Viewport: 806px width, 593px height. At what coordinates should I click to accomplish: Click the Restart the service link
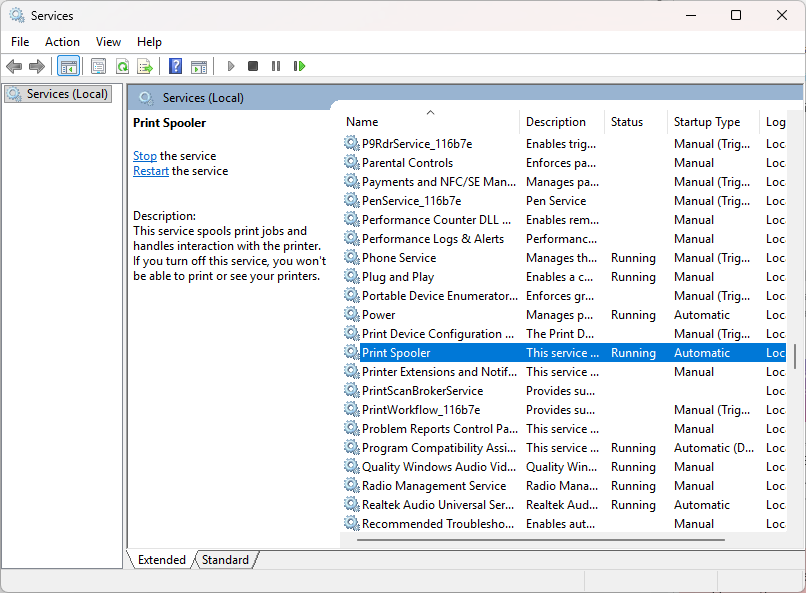coord(151,171)
